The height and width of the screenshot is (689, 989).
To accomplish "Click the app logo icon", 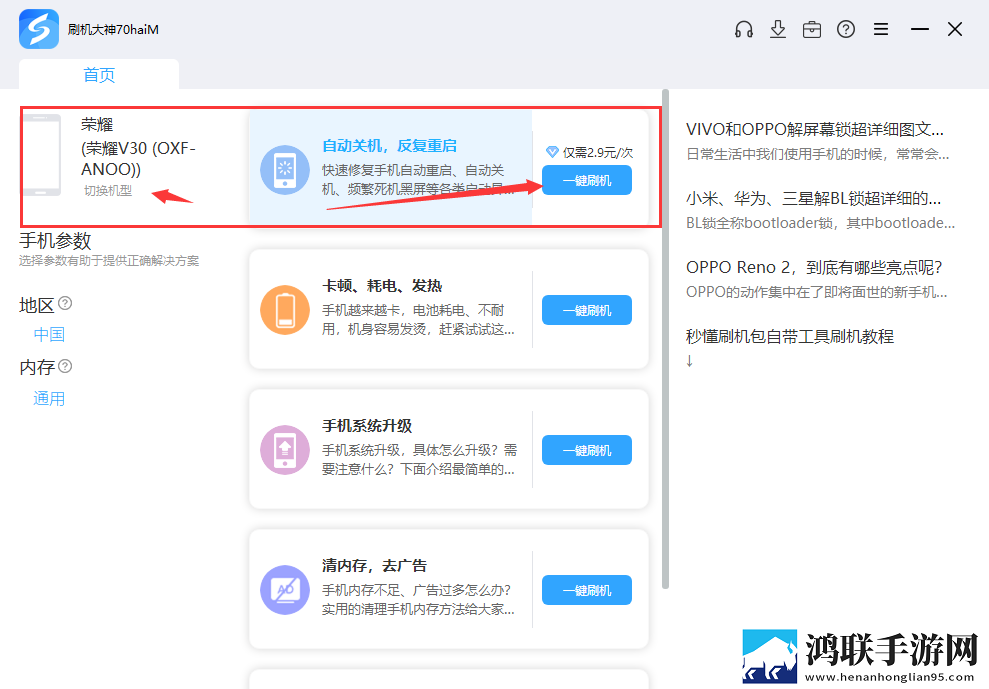I will tap(38, 29).
